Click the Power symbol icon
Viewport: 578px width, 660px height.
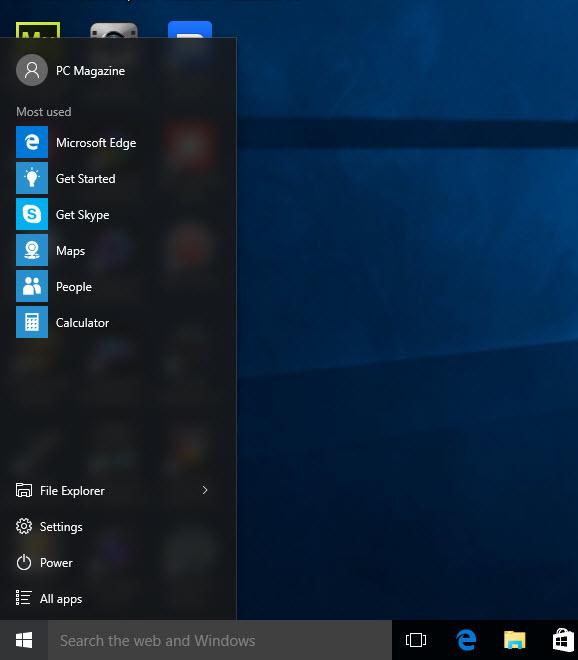[x=24, y=562]
